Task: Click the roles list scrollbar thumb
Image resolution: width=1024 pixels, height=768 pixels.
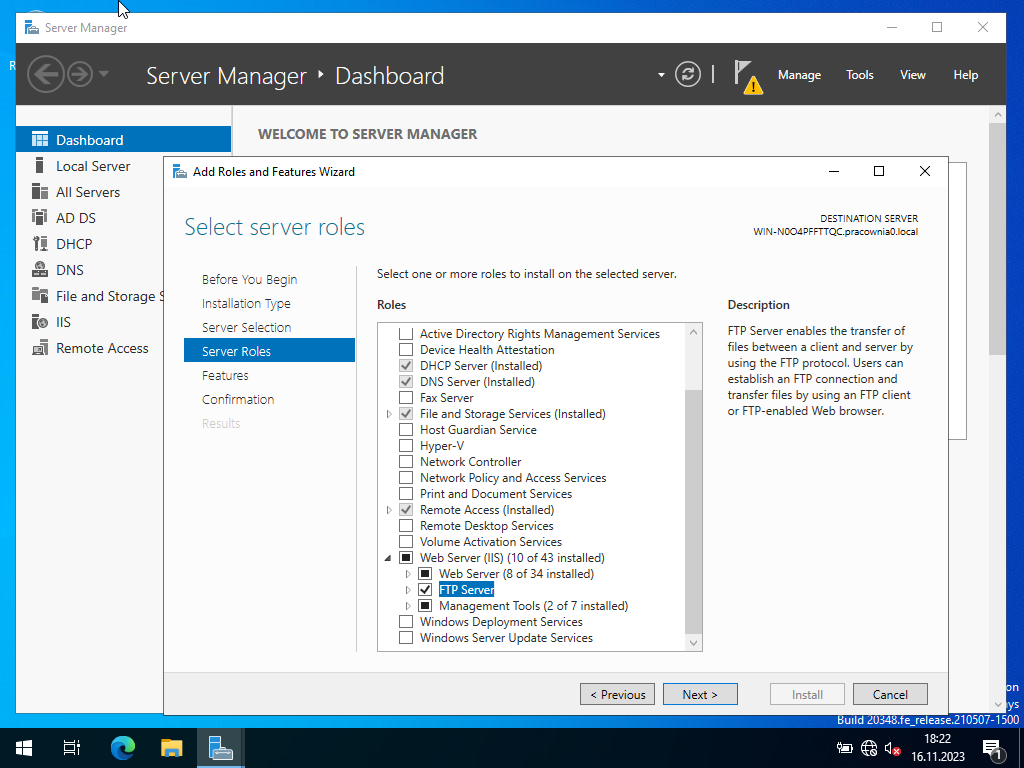Action: [x=694, y=511]
